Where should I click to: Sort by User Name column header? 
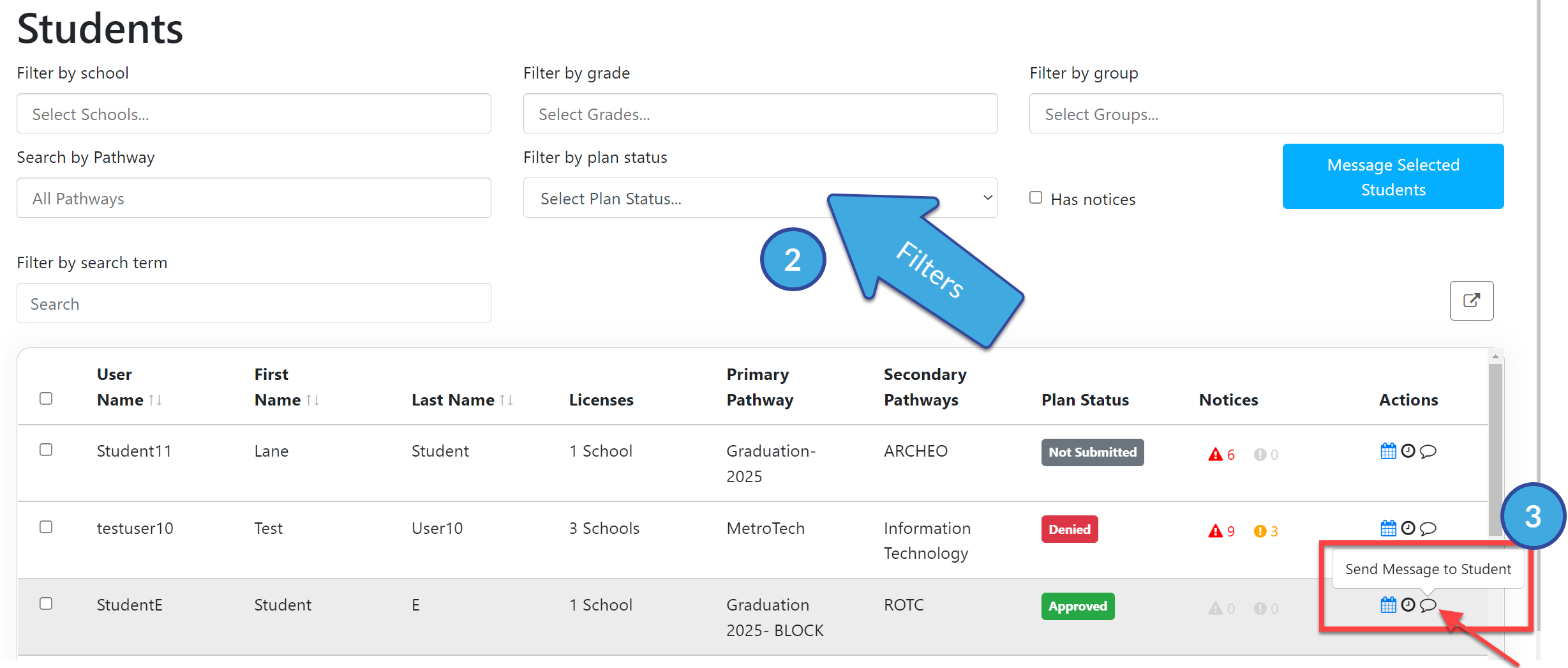[x=130, y=387]
